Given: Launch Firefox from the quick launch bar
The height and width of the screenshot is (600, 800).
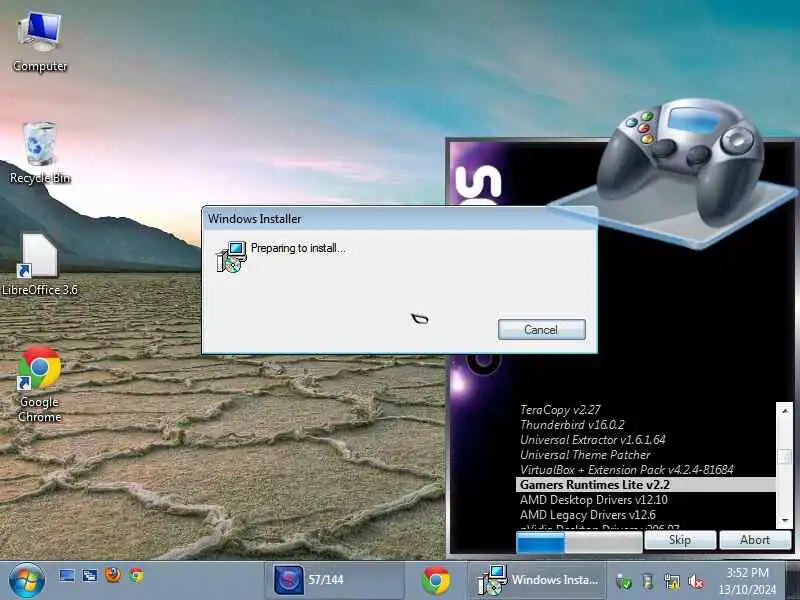Looking at the screenshot, I should (113, 575).
